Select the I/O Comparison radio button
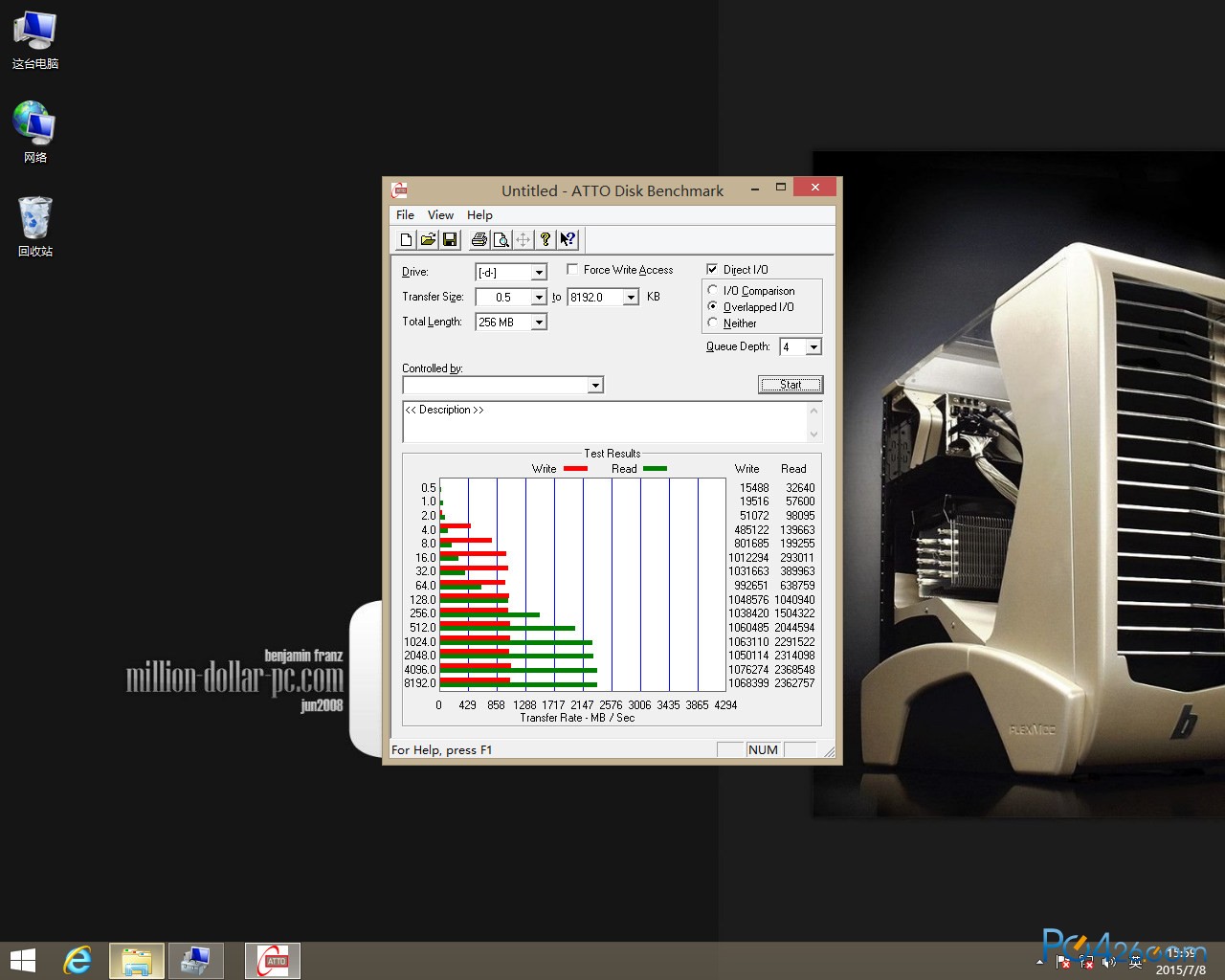The height and width of the screenshot is (980, 1225). (713, 290)
